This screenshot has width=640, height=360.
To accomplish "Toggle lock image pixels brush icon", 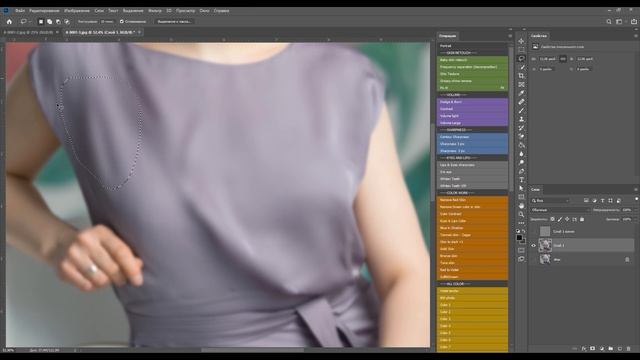I will click(x=560, y=219).
